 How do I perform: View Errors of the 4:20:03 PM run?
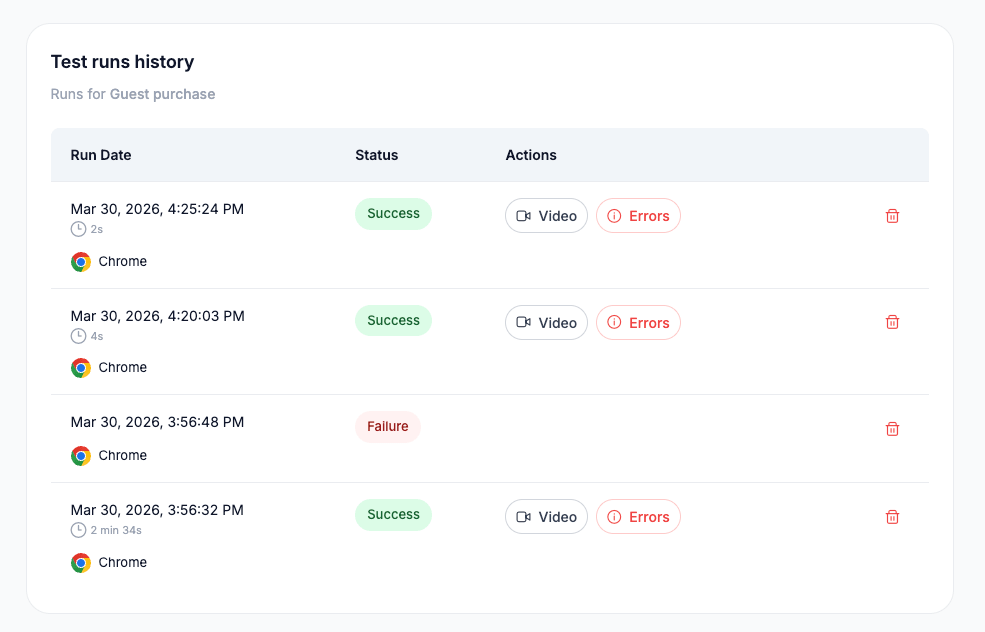[x=638, y=323]
